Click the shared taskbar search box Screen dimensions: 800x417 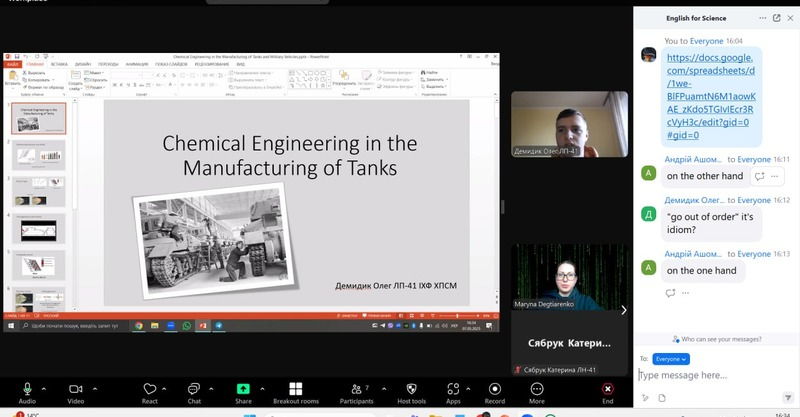pyautogui.click(x=74, y=326)
